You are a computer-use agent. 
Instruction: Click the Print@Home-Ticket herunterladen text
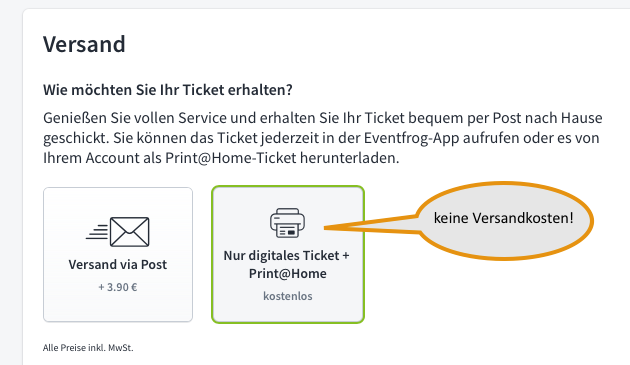click(x=282, y=158)
